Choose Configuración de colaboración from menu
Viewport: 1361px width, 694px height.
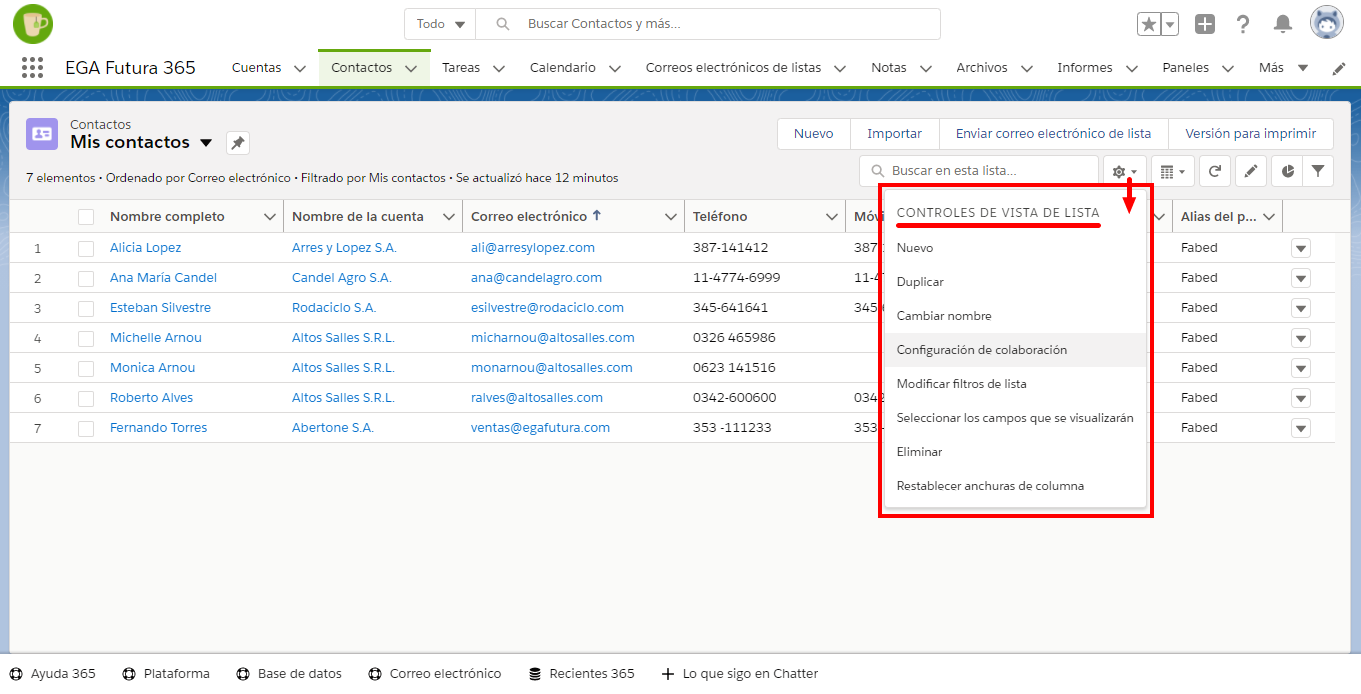[982, 350]
